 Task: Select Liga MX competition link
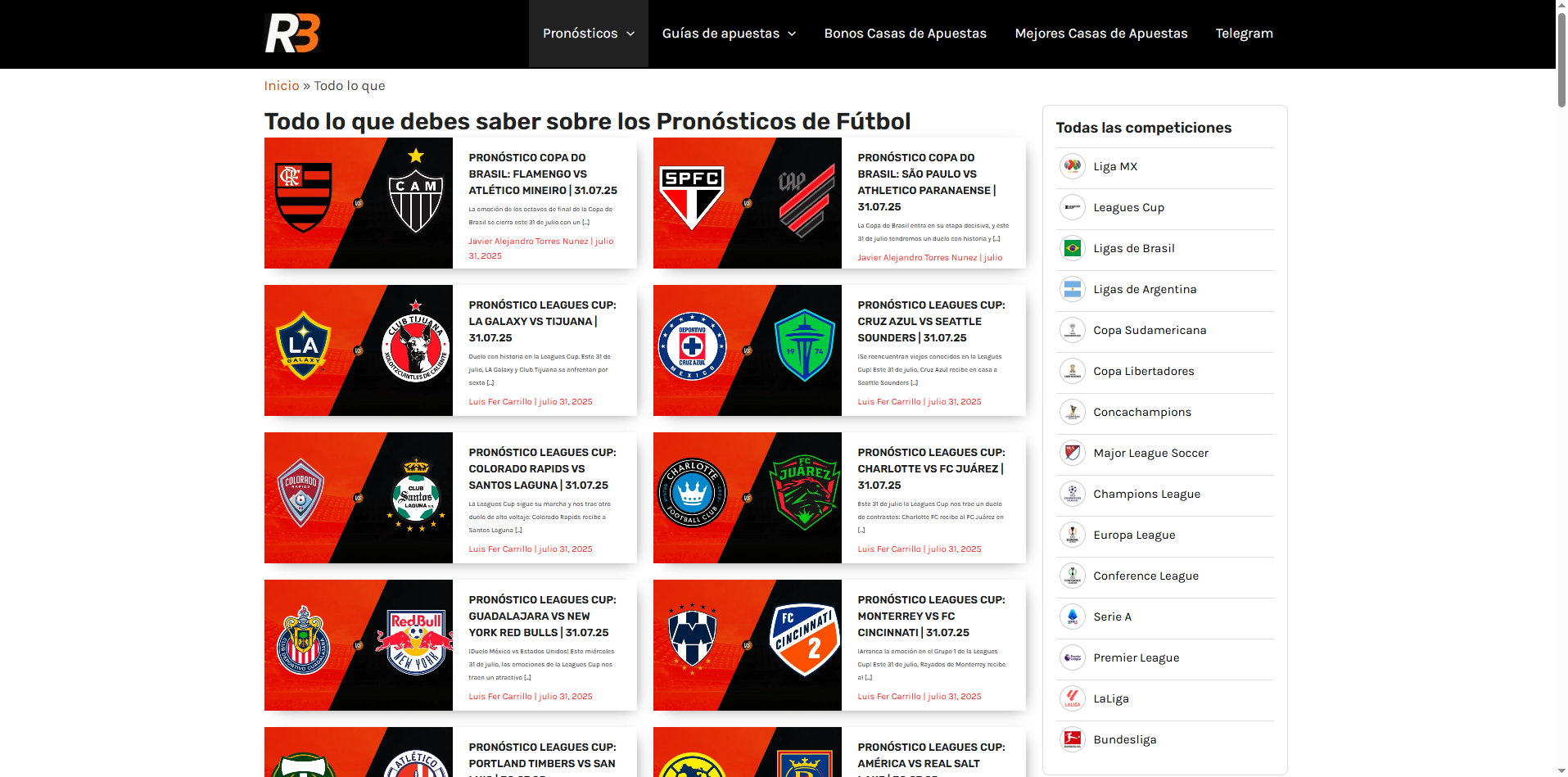(x=1115, y=166)
